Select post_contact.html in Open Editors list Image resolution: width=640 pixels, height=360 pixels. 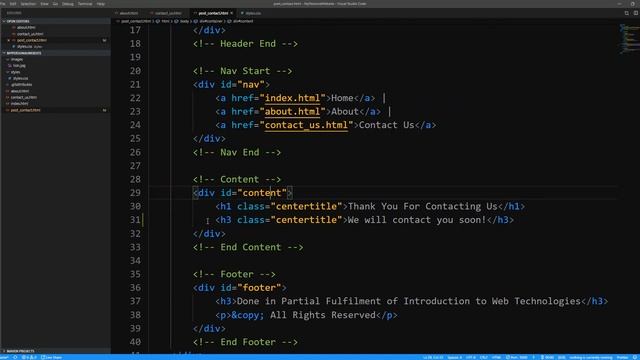(x=32, y=40)
